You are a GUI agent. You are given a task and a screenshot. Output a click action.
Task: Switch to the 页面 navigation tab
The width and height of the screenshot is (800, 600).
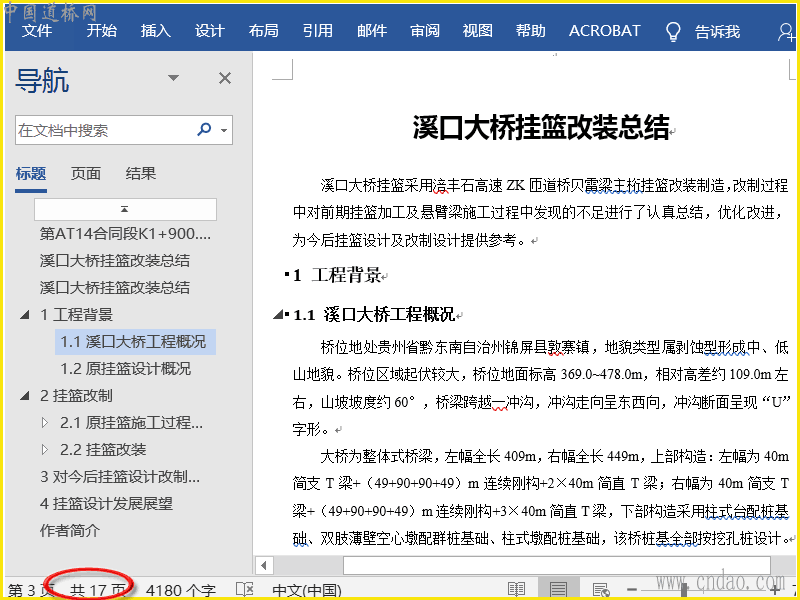(86, 173)
